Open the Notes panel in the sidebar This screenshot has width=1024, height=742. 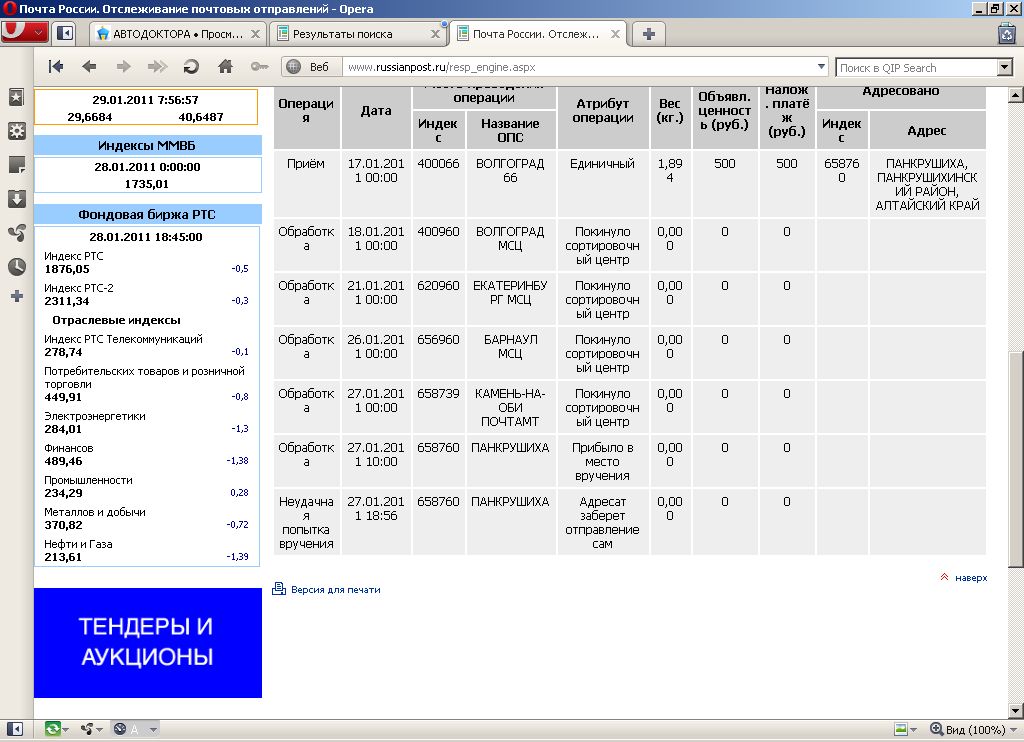tap(16, 165)
